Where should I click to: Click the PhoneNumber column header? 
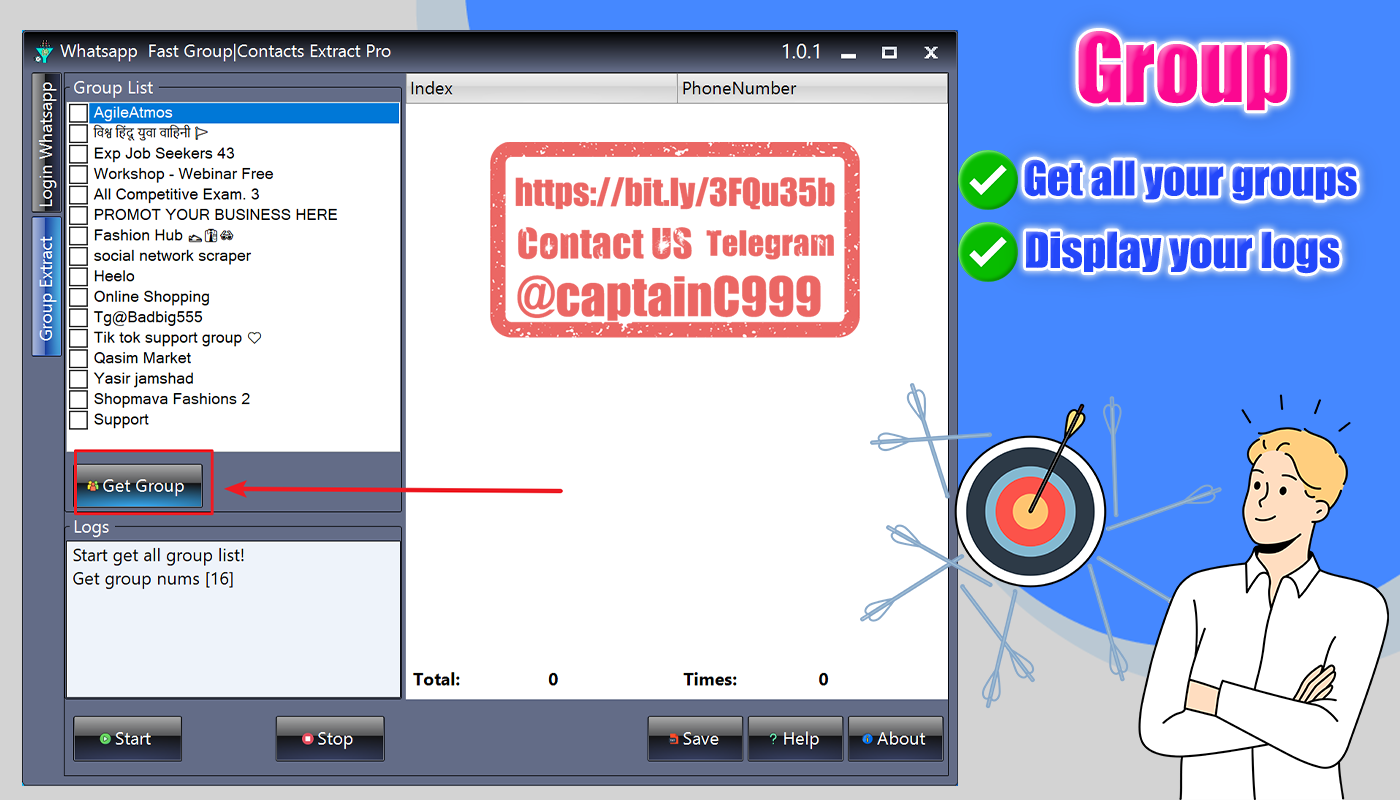(x=812, y=88)
